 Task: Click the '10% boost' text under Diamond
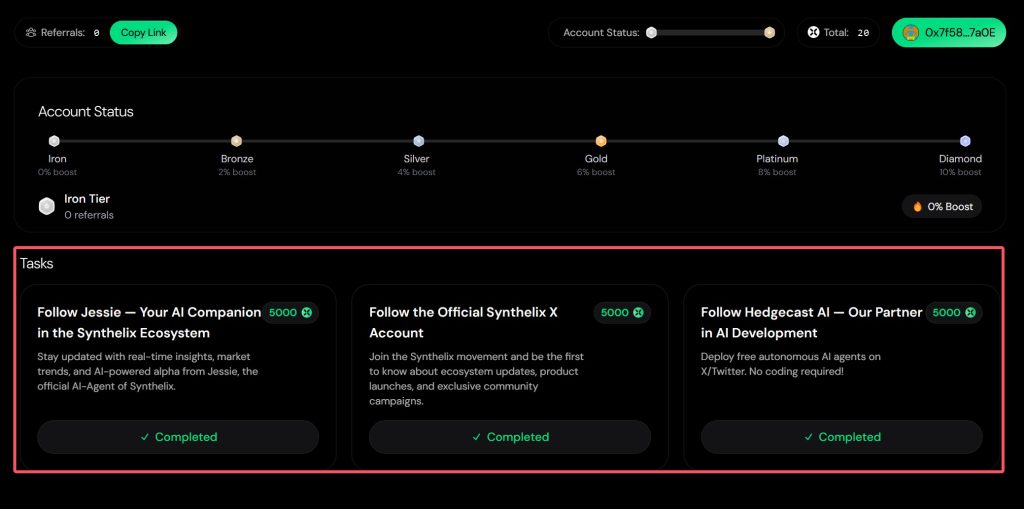point(960,172)
